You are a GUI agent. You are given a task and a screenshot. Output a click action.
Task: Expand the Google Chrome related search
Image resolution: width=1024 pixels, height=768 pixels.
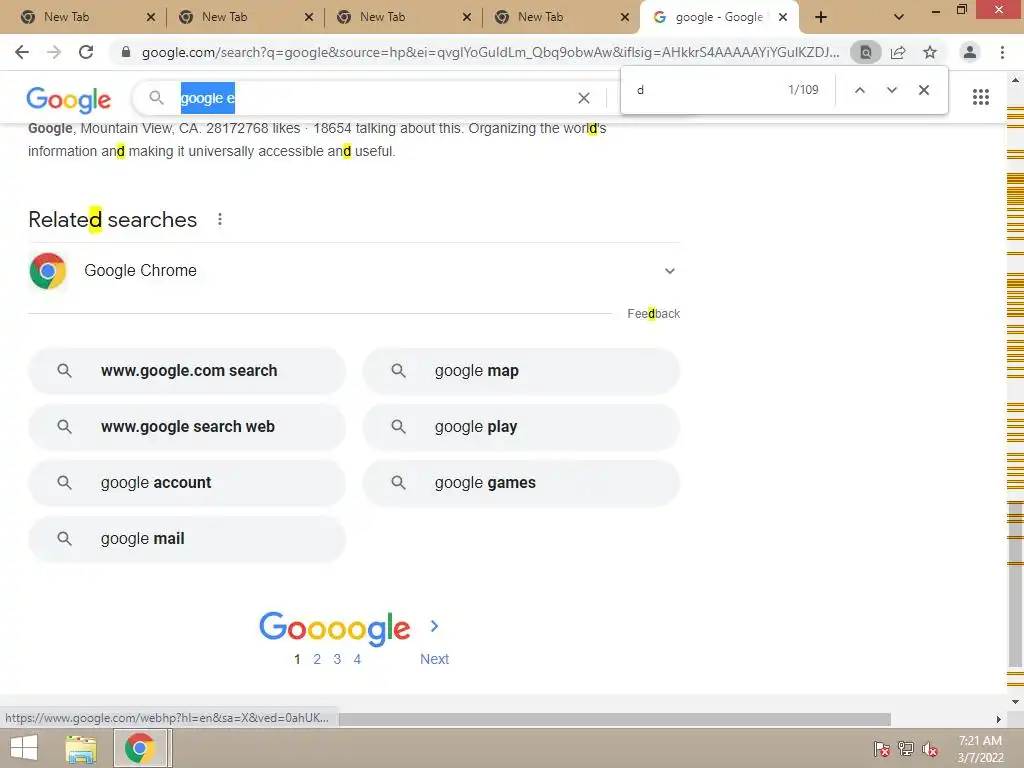(669, 271)
